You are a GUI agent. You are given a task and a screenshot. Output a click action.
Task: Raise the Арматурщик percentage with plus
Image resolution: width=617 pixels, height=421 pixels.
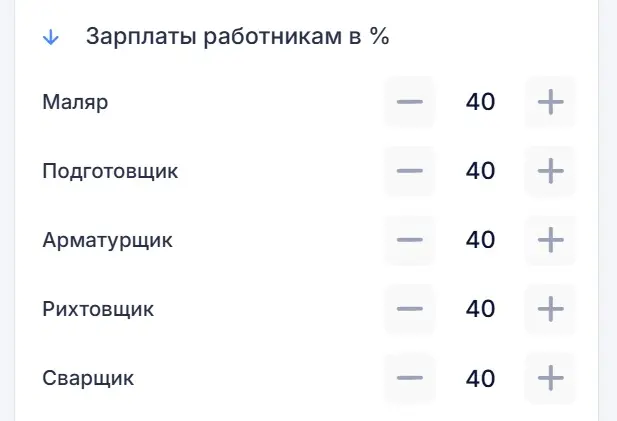click(550, 240)
